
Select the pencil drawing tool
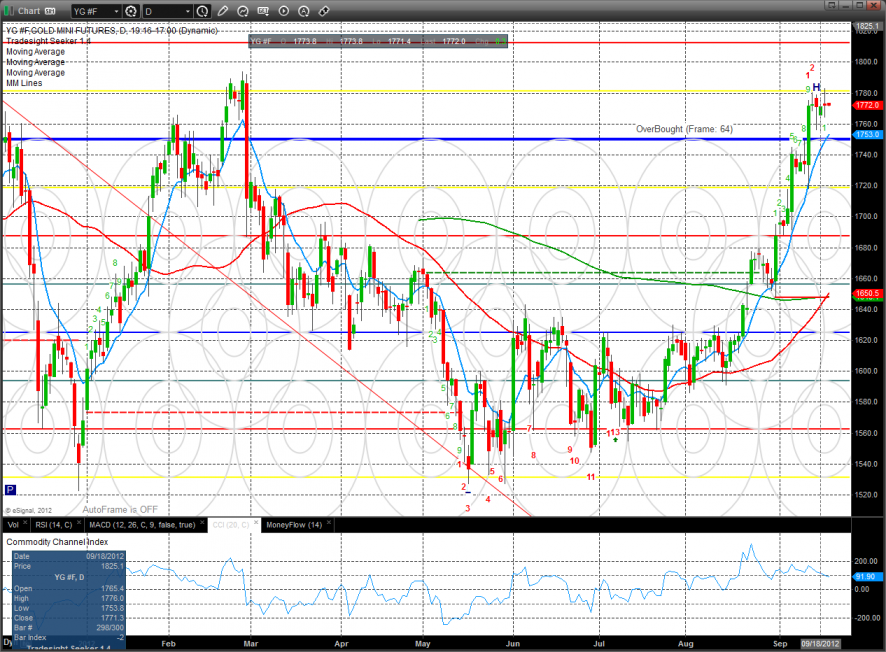point(223,11)
